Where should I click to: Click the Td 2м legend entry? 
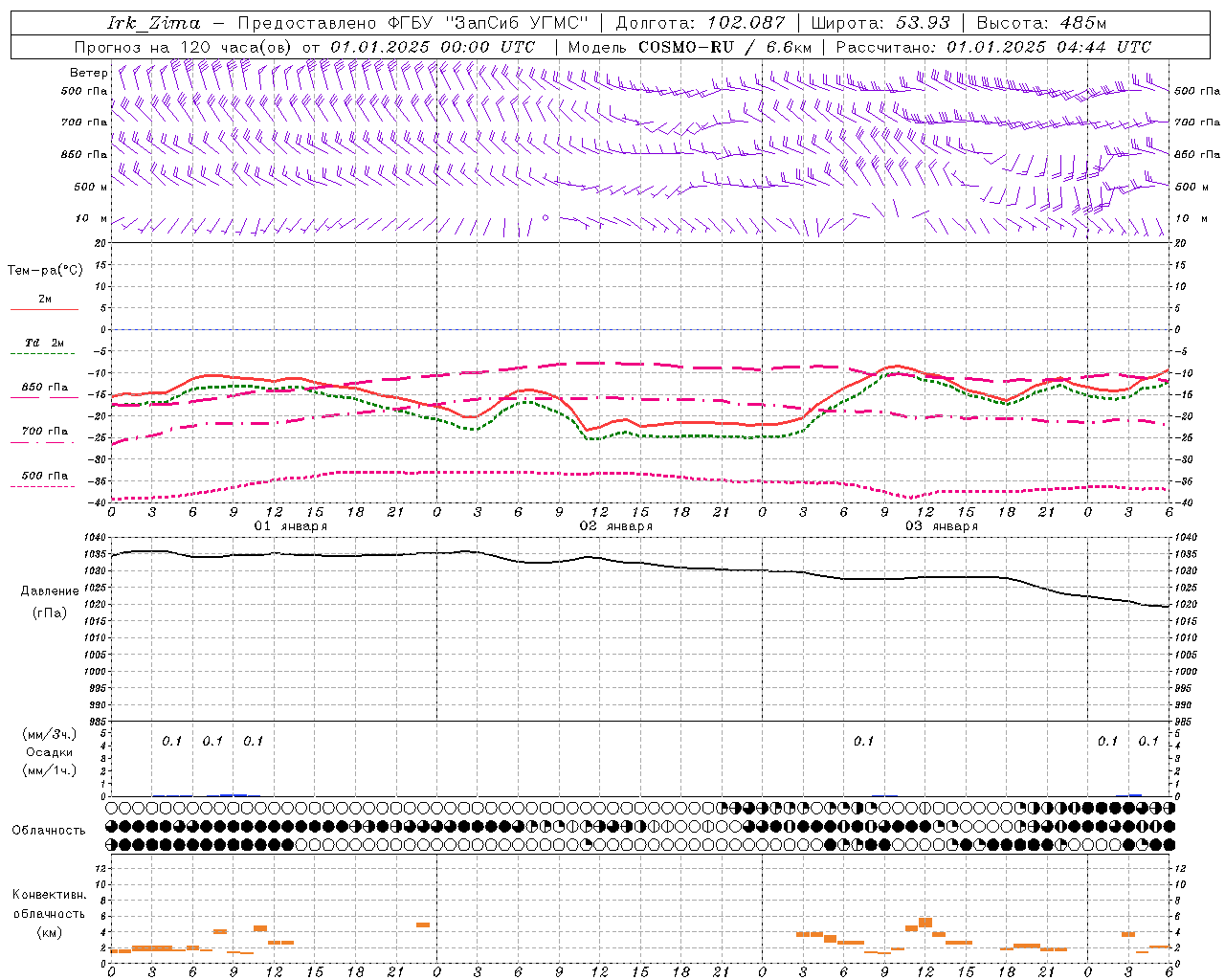44,343
